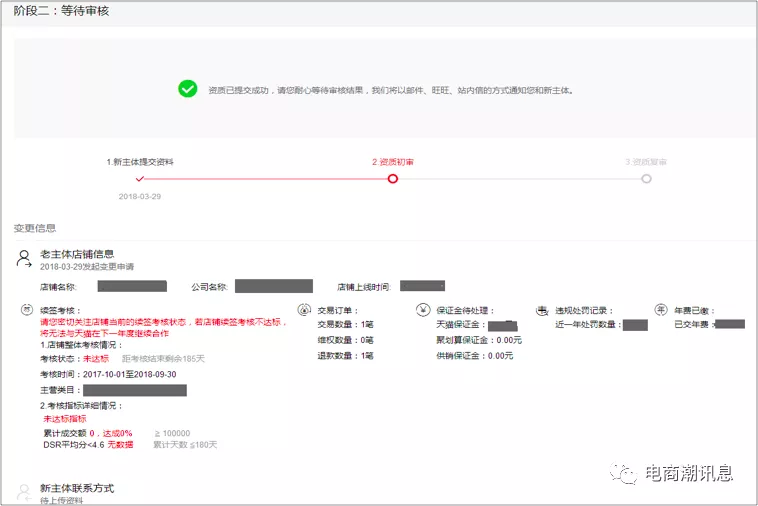758x506 pixels.
Task: Click the 新主体联系方式 user icon
Action: 24,491
